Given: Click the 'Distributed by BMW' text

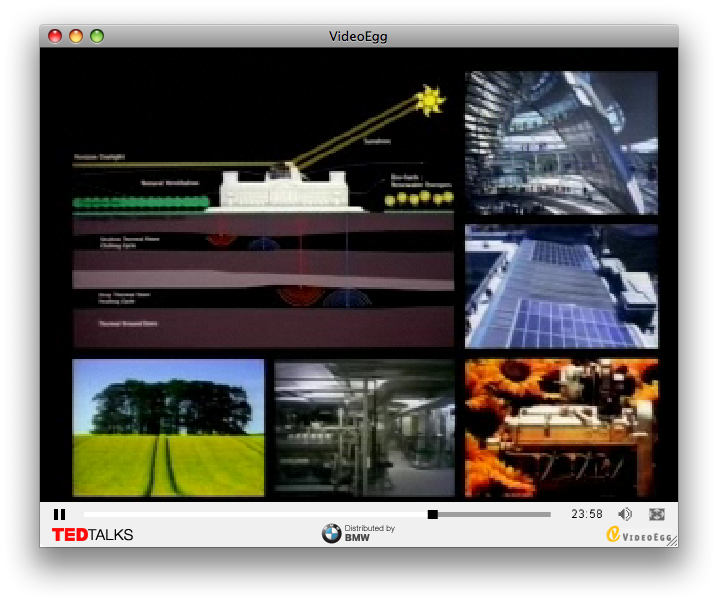Looking at the screenshot, I should 369,533.
